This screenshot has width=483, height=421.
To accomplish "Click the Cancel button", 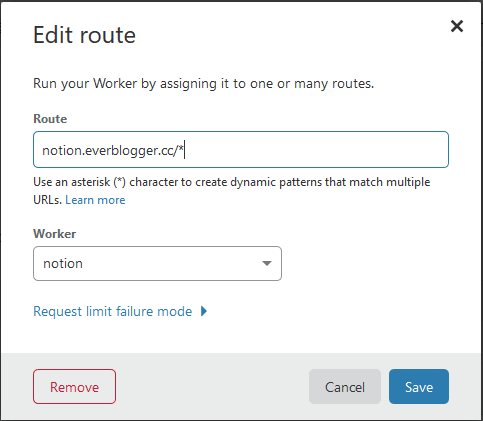I will pyautogui.click(x=345, y=387).
